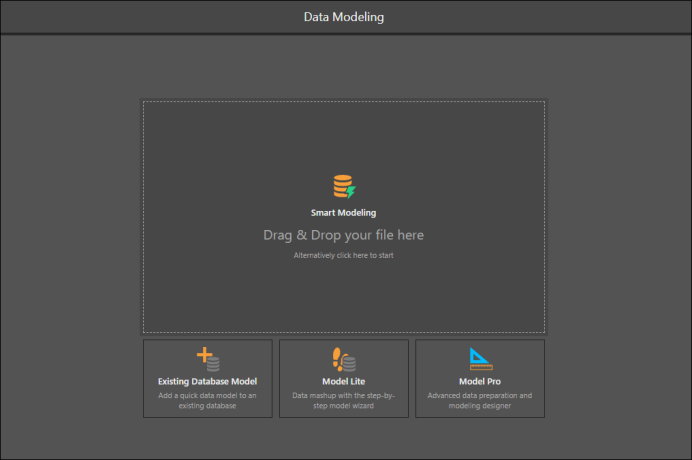This screenshot has width=692, height=460.
Task: Click the Model Pro ruler triangle icon
Action: coord(481,359)
